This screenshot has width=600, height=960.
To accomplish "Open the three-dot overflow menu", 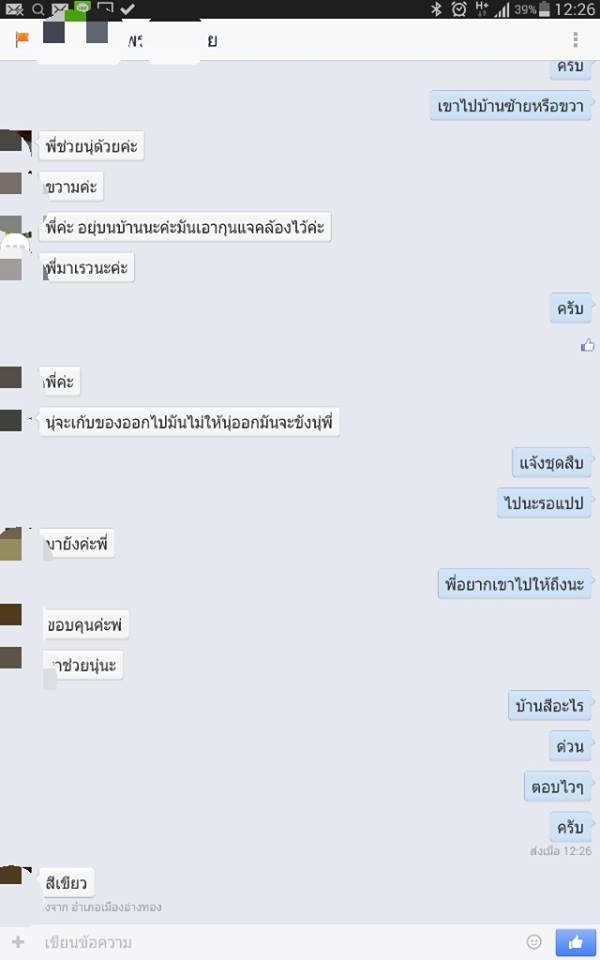I will click(x=575, y=40).
